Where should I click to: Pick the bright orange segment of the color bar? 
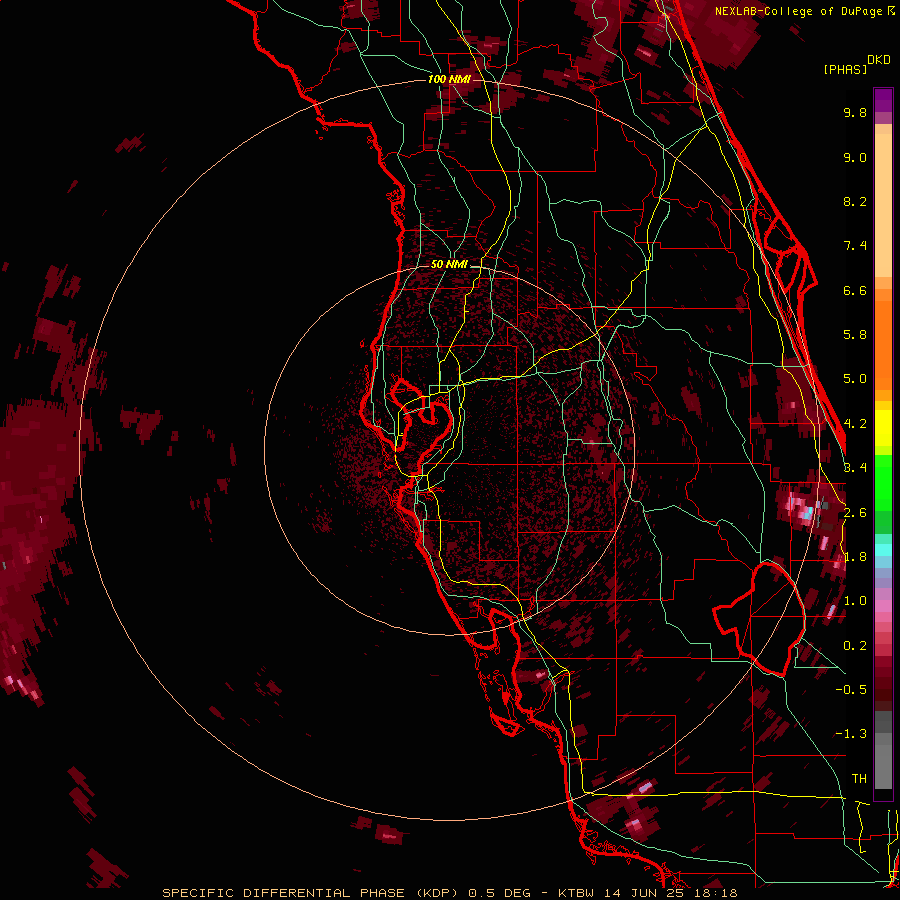(x=883, y=345)
